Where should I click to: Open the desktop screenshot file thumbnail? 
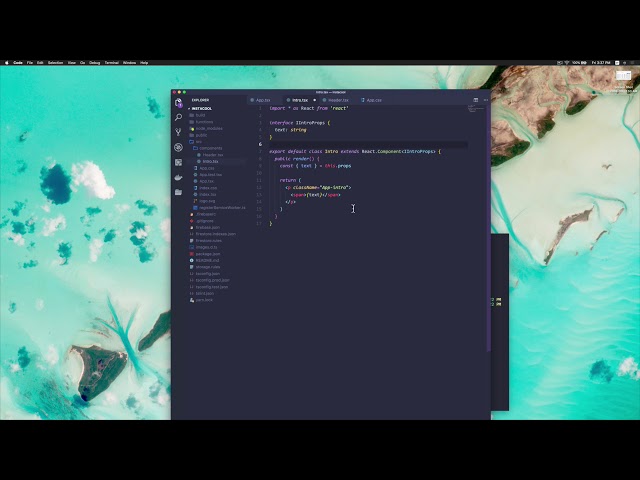coord(623,76)
